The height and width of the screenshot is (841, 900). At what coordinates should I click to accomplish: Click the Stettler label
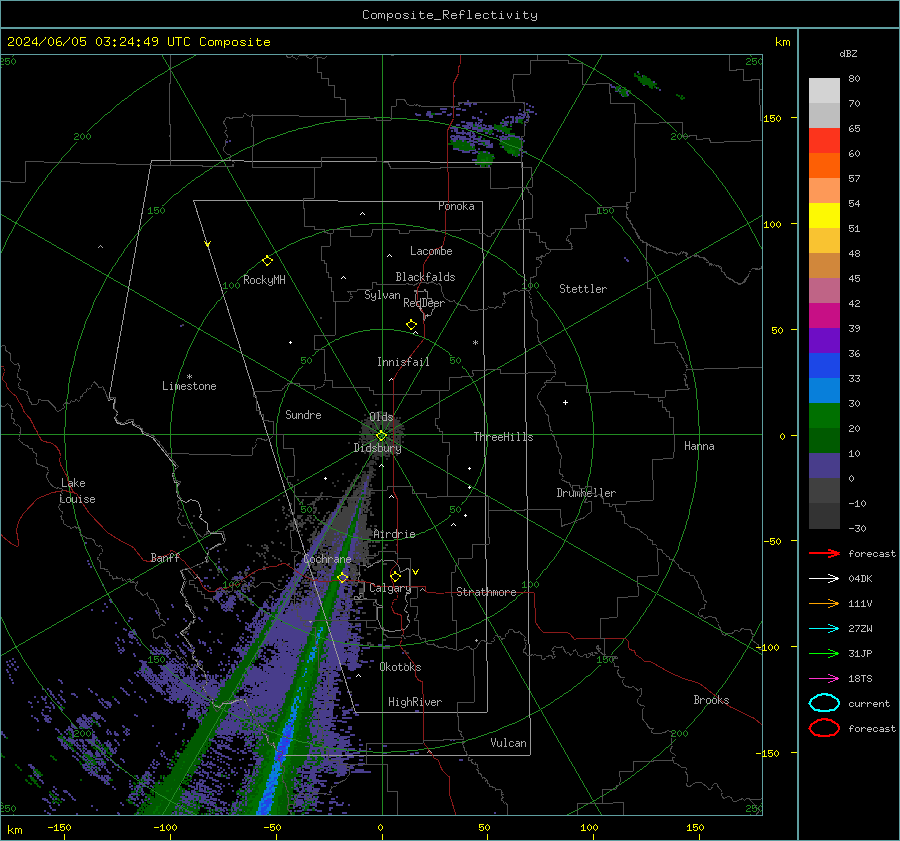point(583,289)
